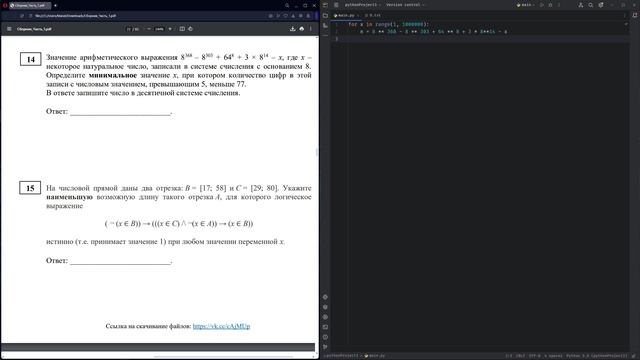Rotate the PDF document
The height and width of the screenshot is (360, 640).
tap(191, 29)
